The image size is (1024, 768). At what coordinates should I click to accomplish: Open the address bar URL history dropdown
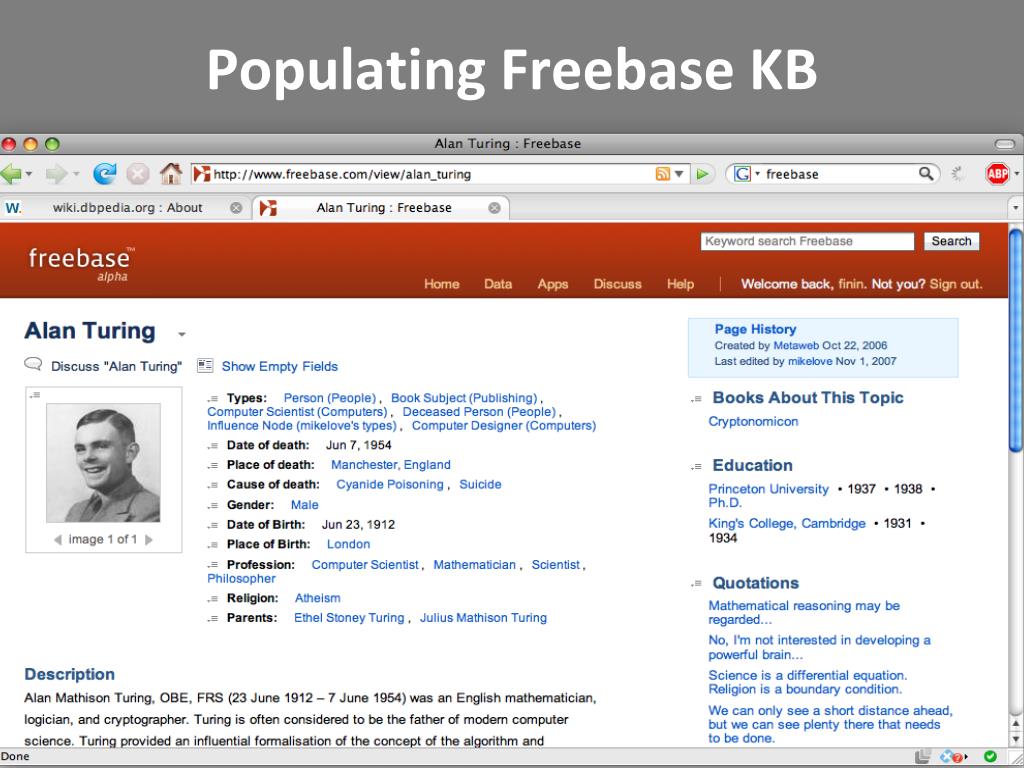coord(679,174)
